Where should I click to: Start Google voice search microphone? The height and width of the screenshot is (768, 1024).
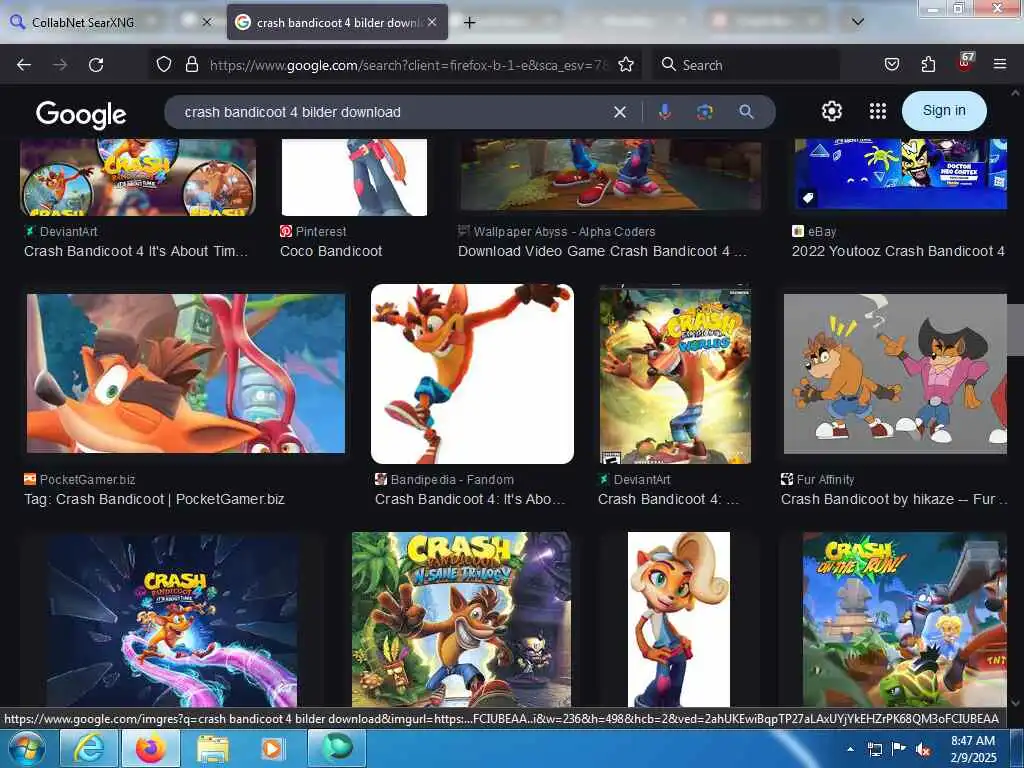tap(664, 112)
